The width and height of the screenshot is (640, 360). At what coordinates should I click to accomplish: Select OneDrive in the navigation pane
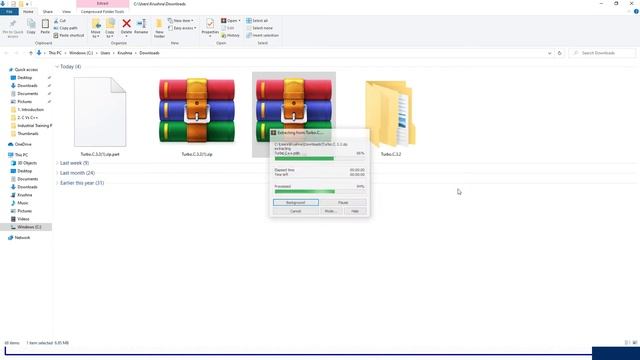(x=23, y=144)
